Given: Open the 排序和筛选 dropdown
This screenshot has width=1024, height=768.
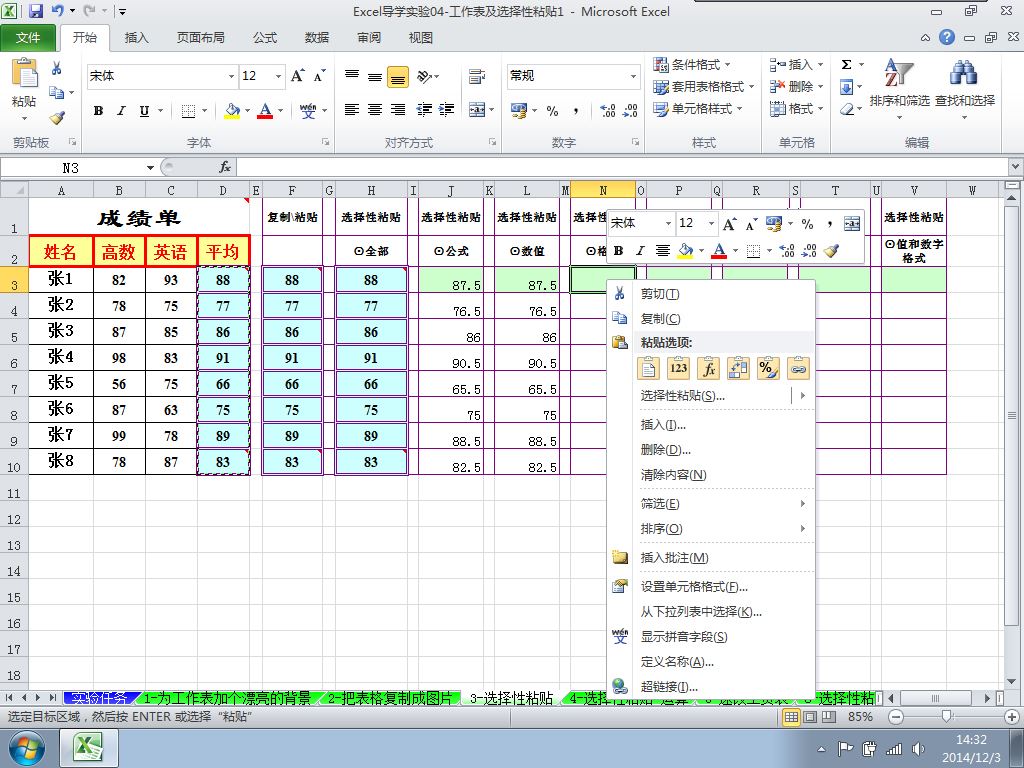Looking at the screenshot, I should 899,89.
